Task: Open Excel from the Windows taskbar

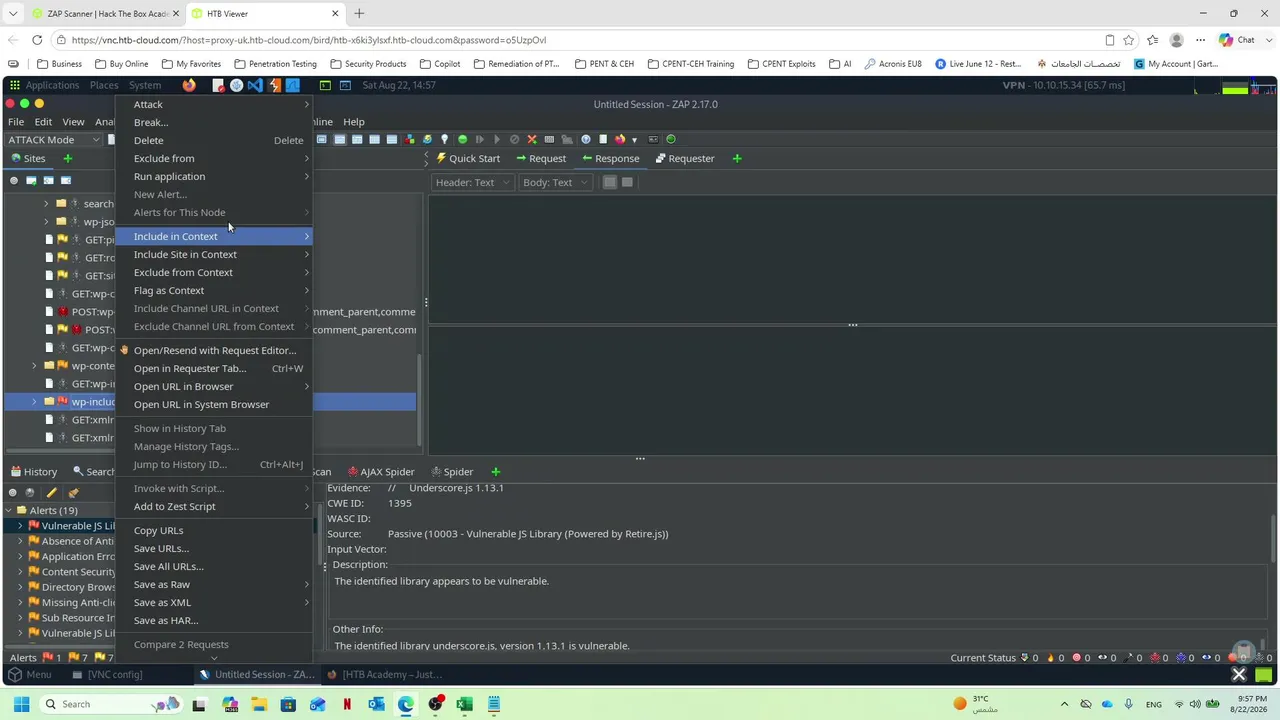Action: tap(464, 704)
